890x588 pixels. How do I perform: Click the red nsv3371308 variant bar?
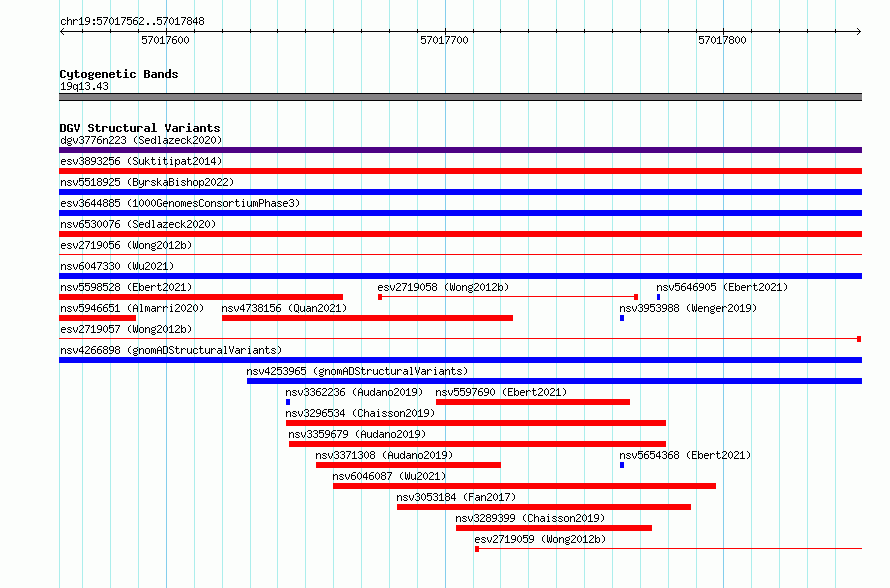click(x=409, y=465)
